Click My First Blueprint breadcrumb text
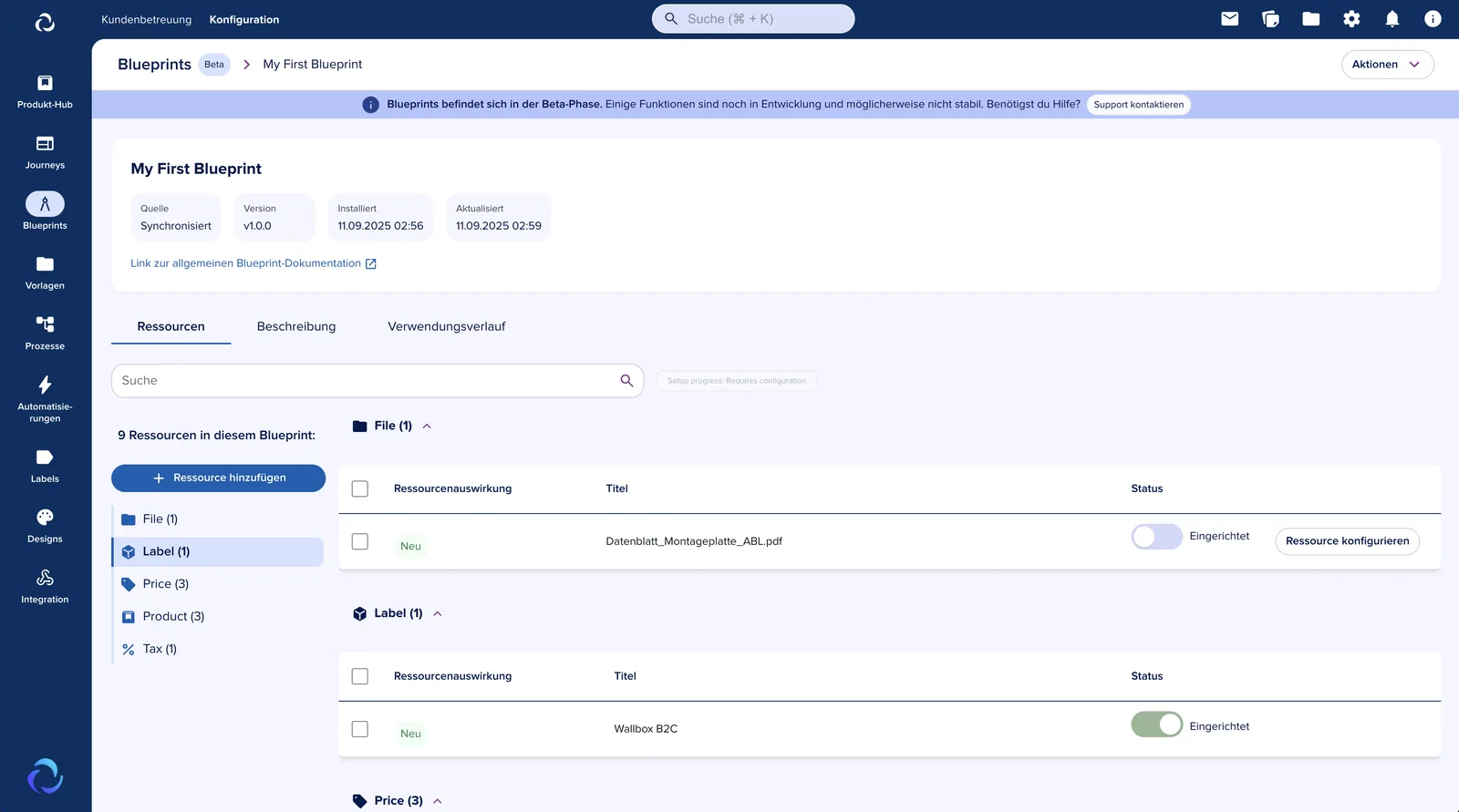 click(313, 65)
